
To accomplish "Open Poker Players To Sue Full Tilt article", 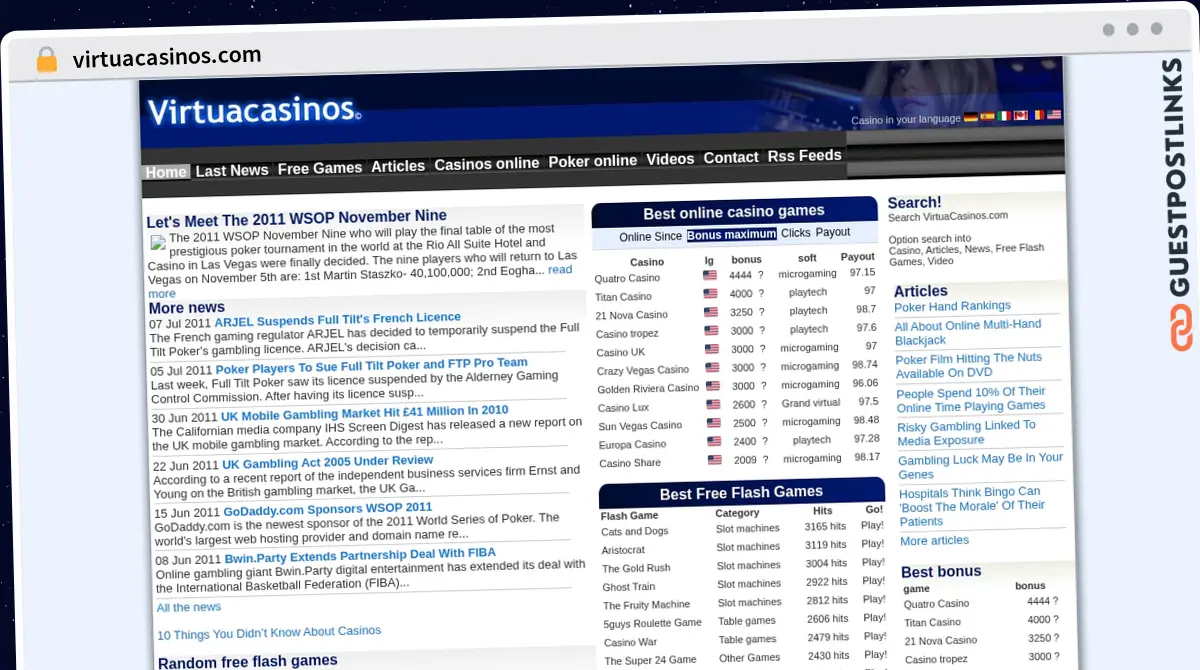I will tap(372, 365).
